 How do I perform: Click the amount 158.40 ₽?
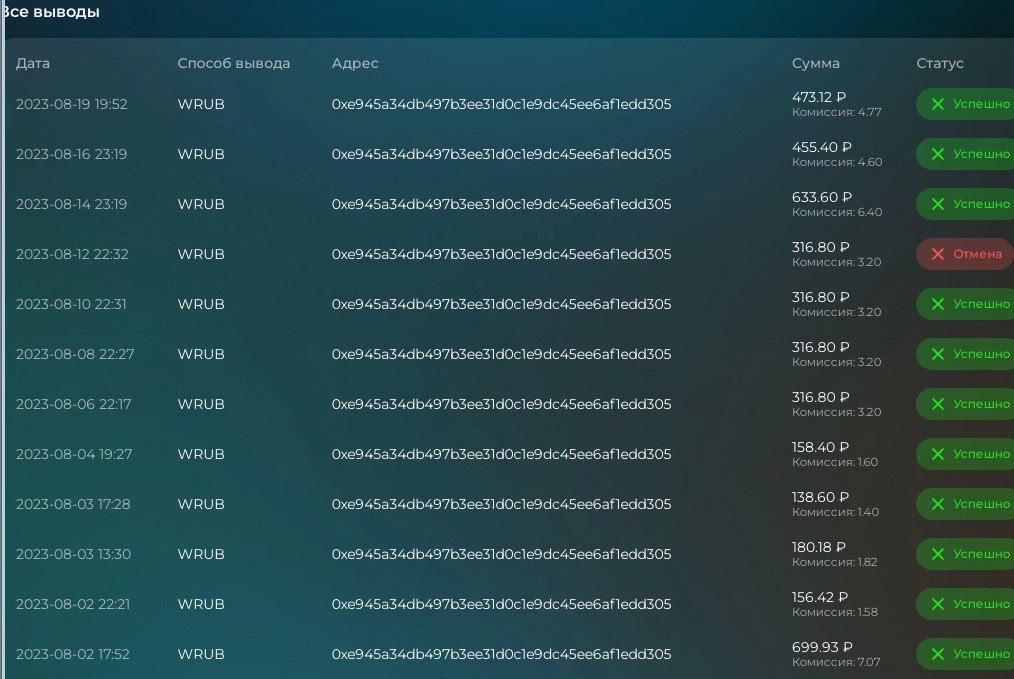[821, 447]
